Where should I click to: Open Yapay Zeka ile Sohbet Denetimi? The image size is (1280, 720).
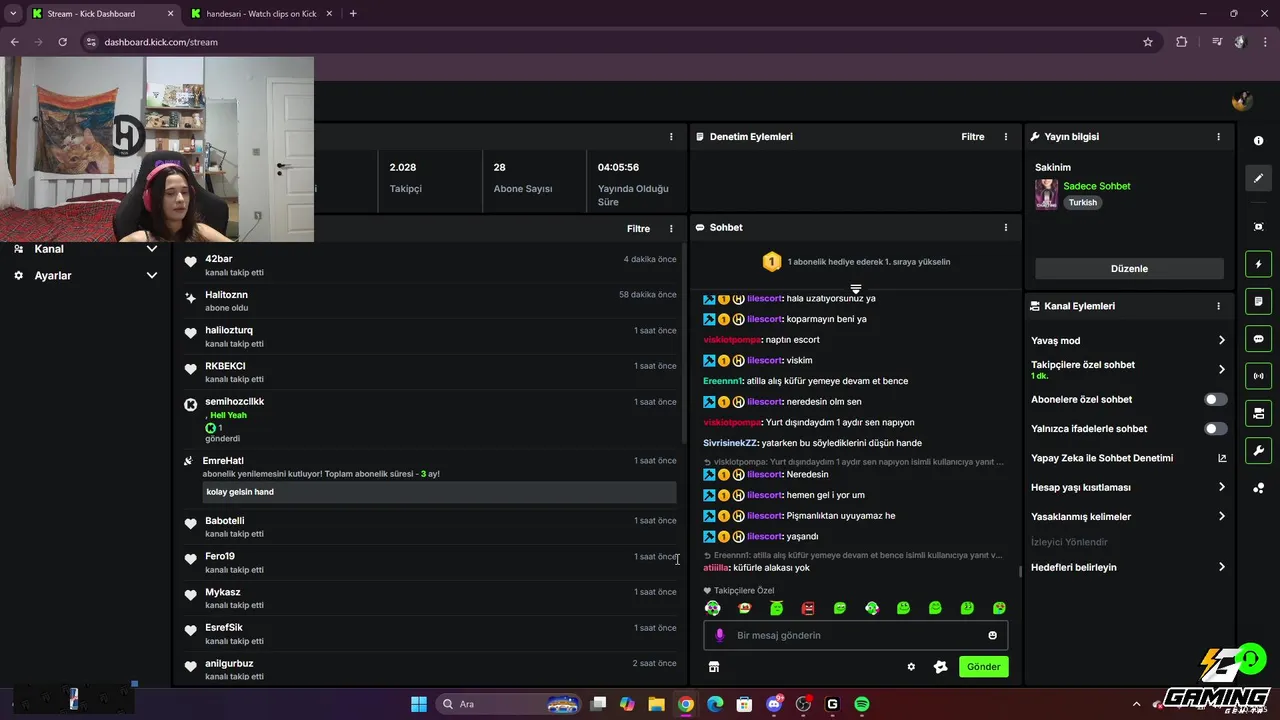point(1102,458)
